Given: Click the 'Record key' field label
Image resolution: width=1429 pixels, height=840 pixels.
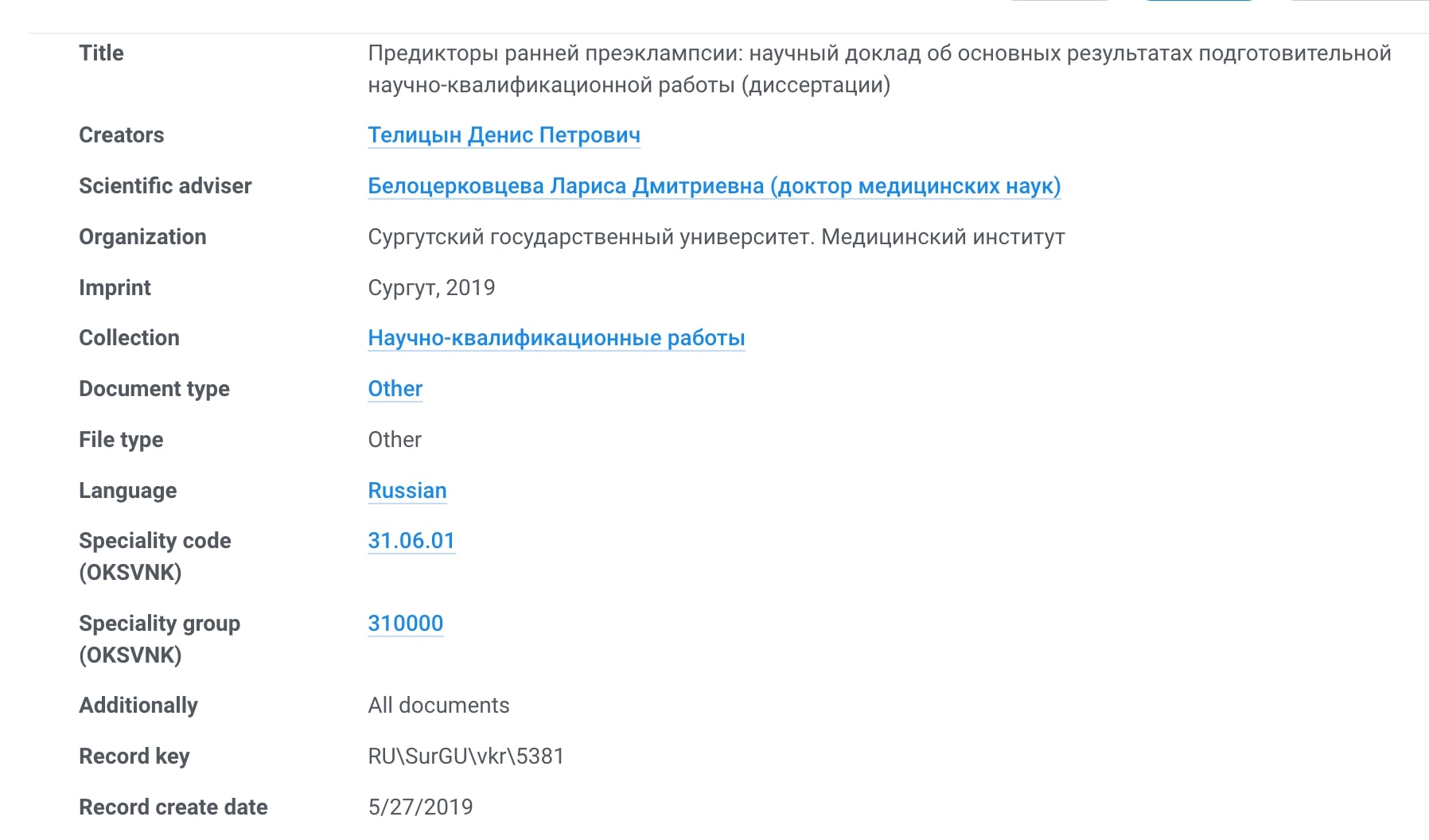Looking at the screenshot, I should point(134,756).
